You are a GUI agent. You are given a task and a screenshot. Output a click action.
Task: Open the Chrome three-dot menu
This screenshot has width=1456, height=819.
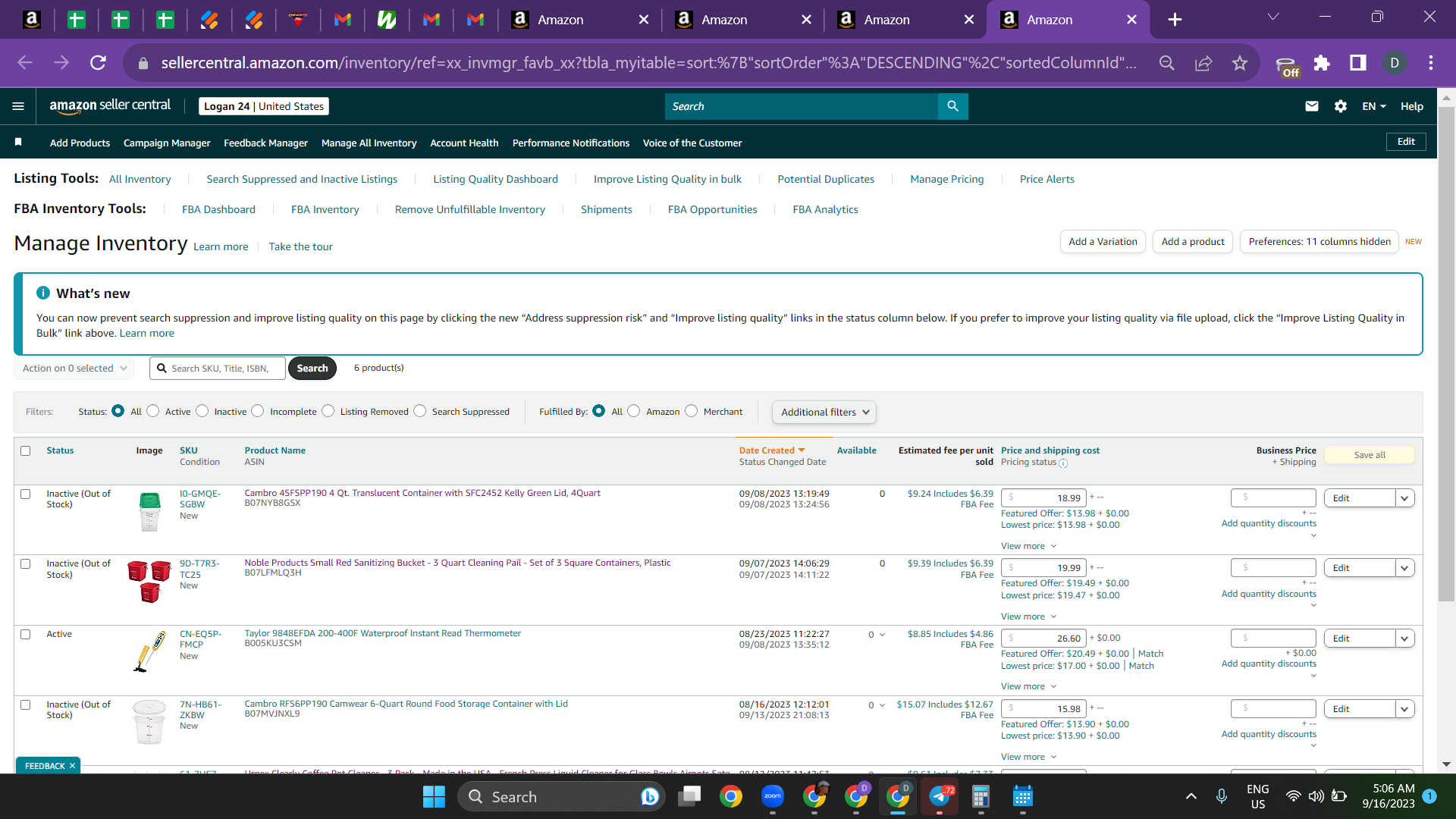1431,63
